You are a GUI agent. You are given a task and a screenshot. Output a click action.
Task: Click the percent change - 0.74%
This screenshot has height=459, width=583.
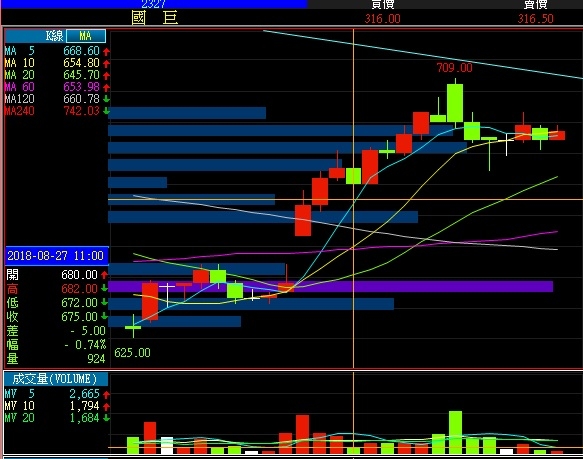click(x=85, y=345)
